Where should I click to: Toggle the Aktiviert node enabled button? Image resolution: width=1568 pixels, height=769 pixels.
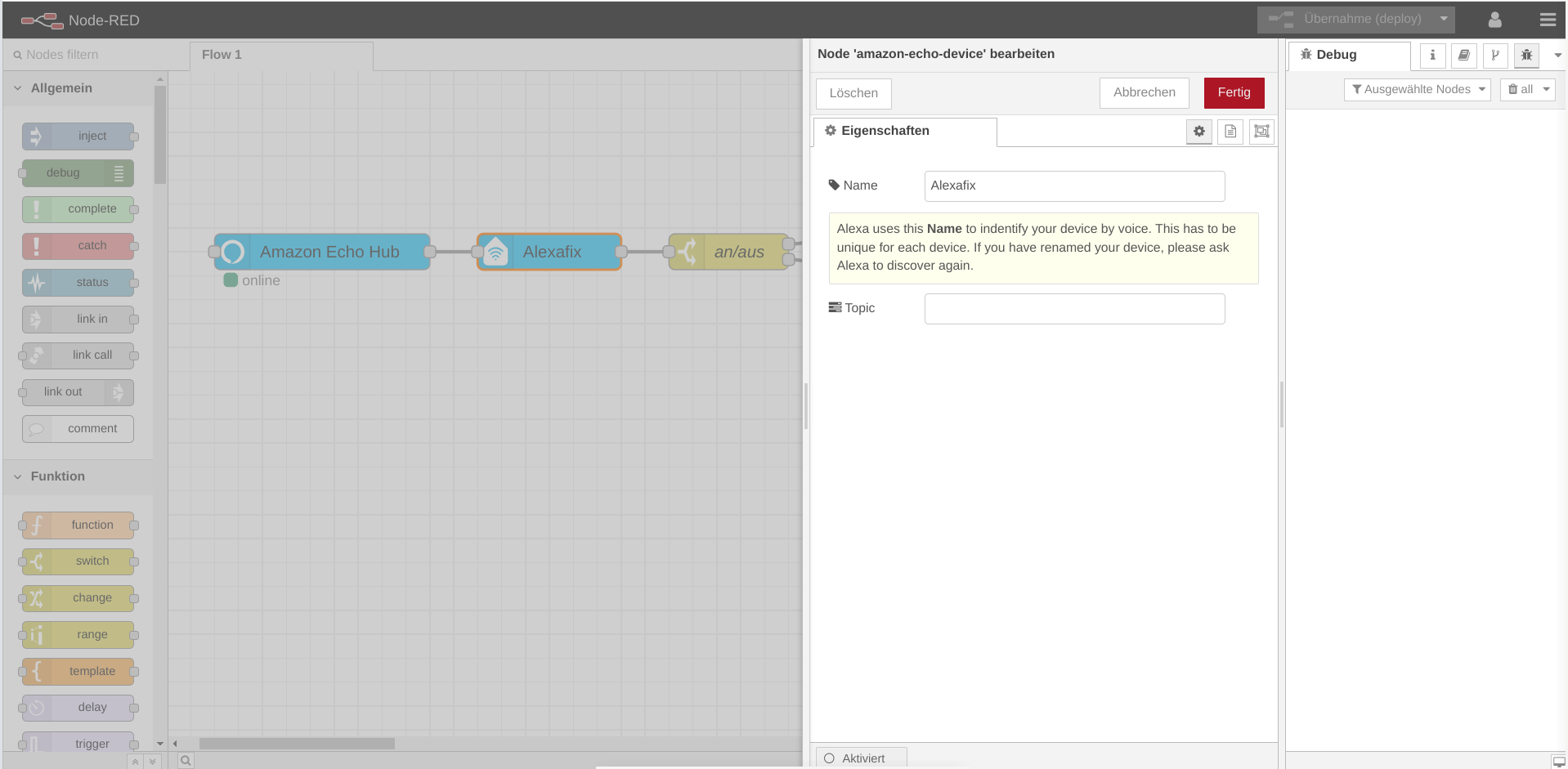coord(862,758)
